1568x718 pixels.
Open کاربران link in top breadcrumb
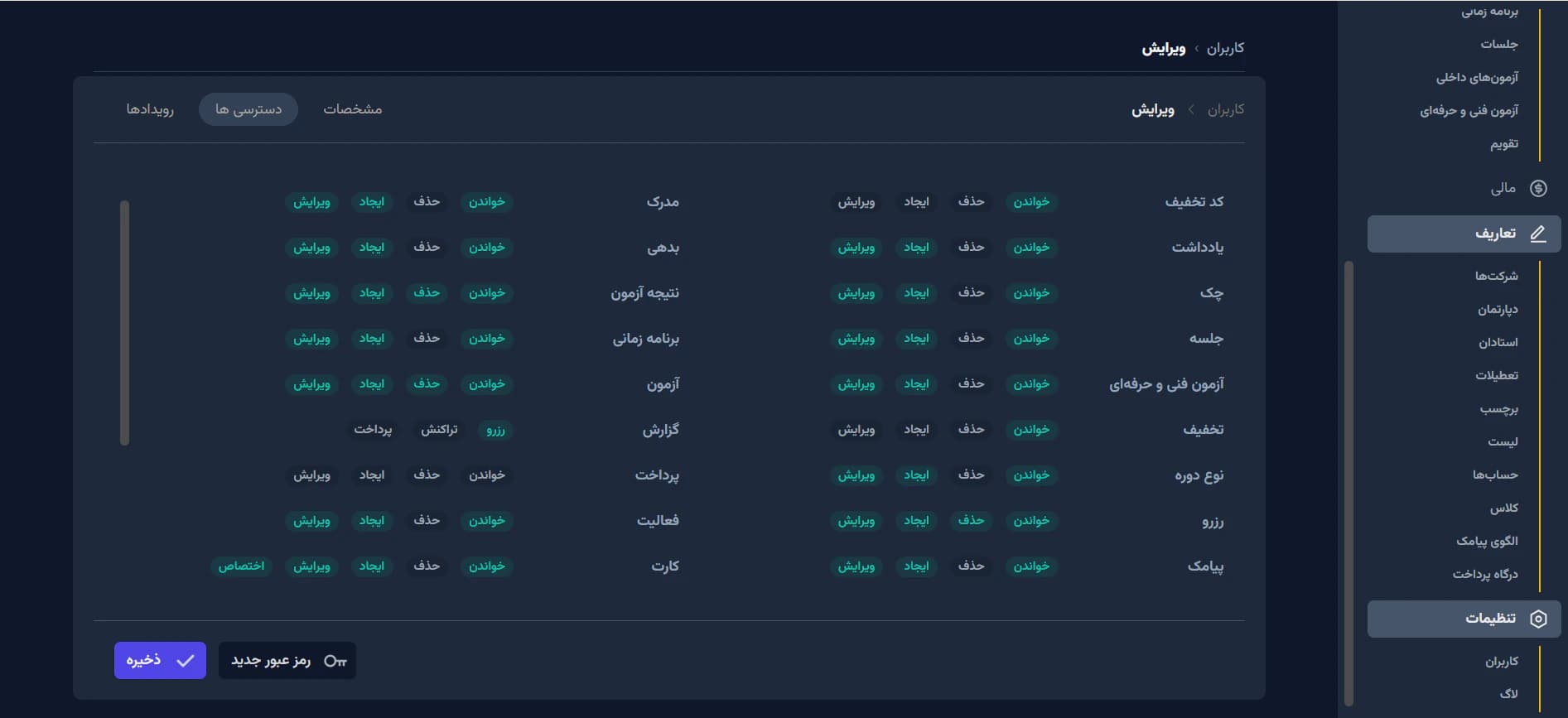tap(1225, 48)
